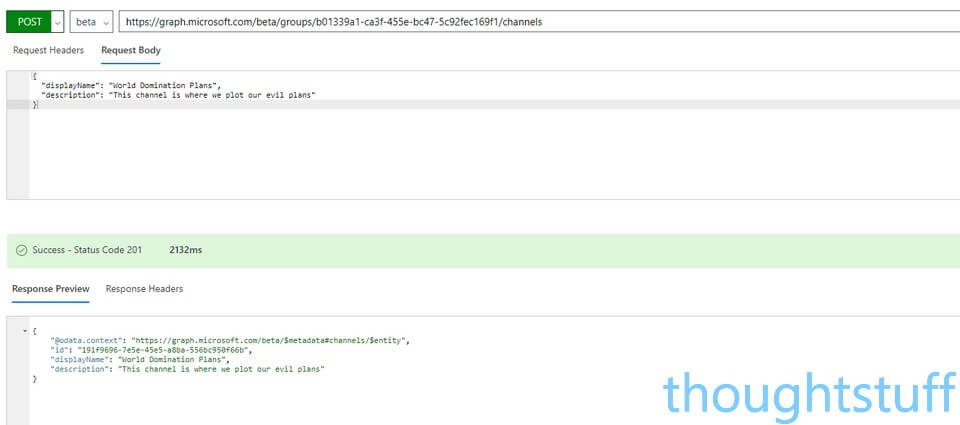Viewport: 960px width, 425px height.
Task: Open the Response Preview tab
Action: click(51, 288)
